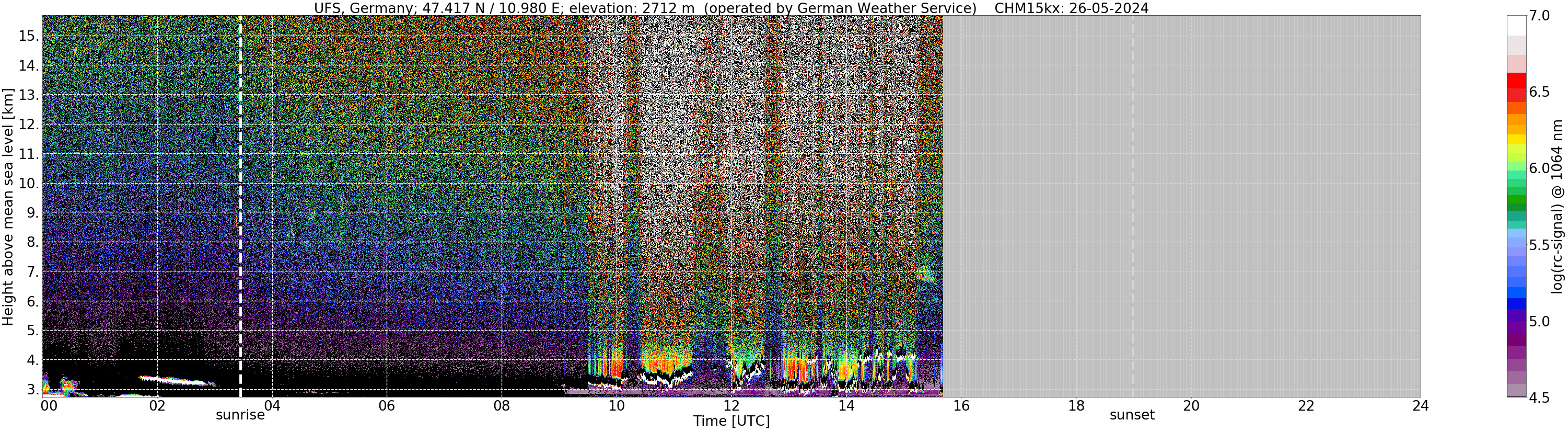The height and width of the screenshot is (431, 1568).
Task: Click the 'log(rc-signal) @ 1064 nm' colorbar label
Action: (1558, 207)
